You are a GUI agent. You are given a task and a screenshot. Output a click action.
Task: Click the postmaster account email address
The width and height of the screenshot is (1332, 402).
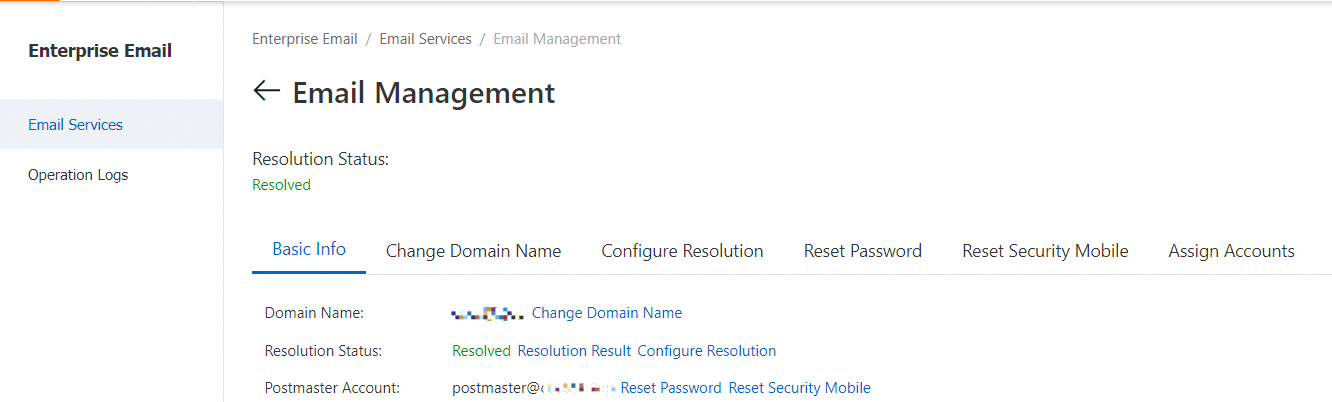(533, 388)
